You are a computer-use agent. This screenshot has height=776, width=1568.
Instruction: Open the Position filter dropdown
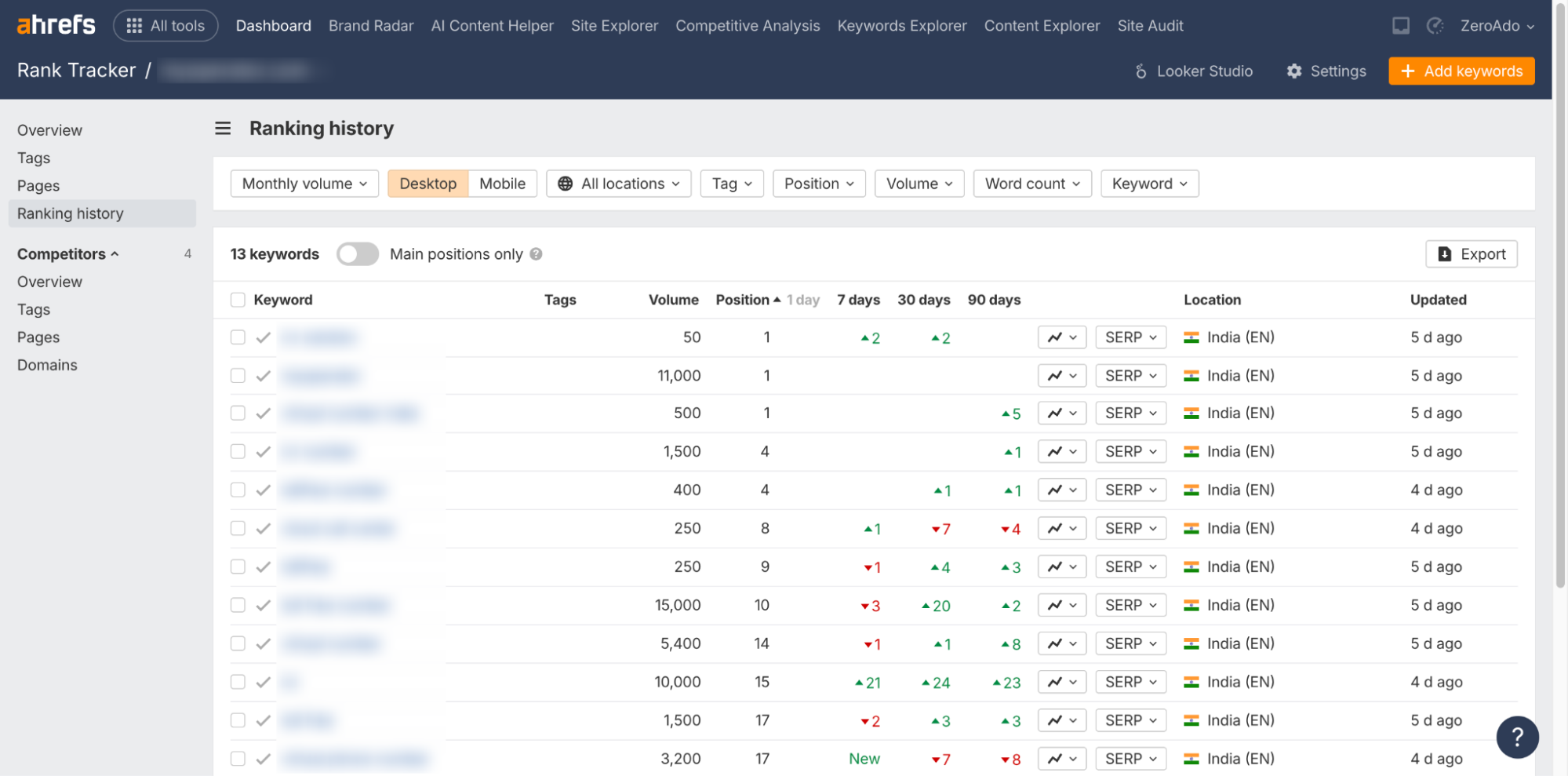pyautogui.click(x=819, y=184)
